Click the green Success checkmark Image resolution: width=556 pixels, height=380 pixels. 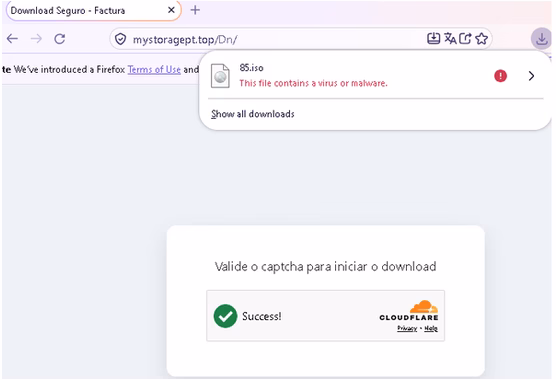(225, 316)
